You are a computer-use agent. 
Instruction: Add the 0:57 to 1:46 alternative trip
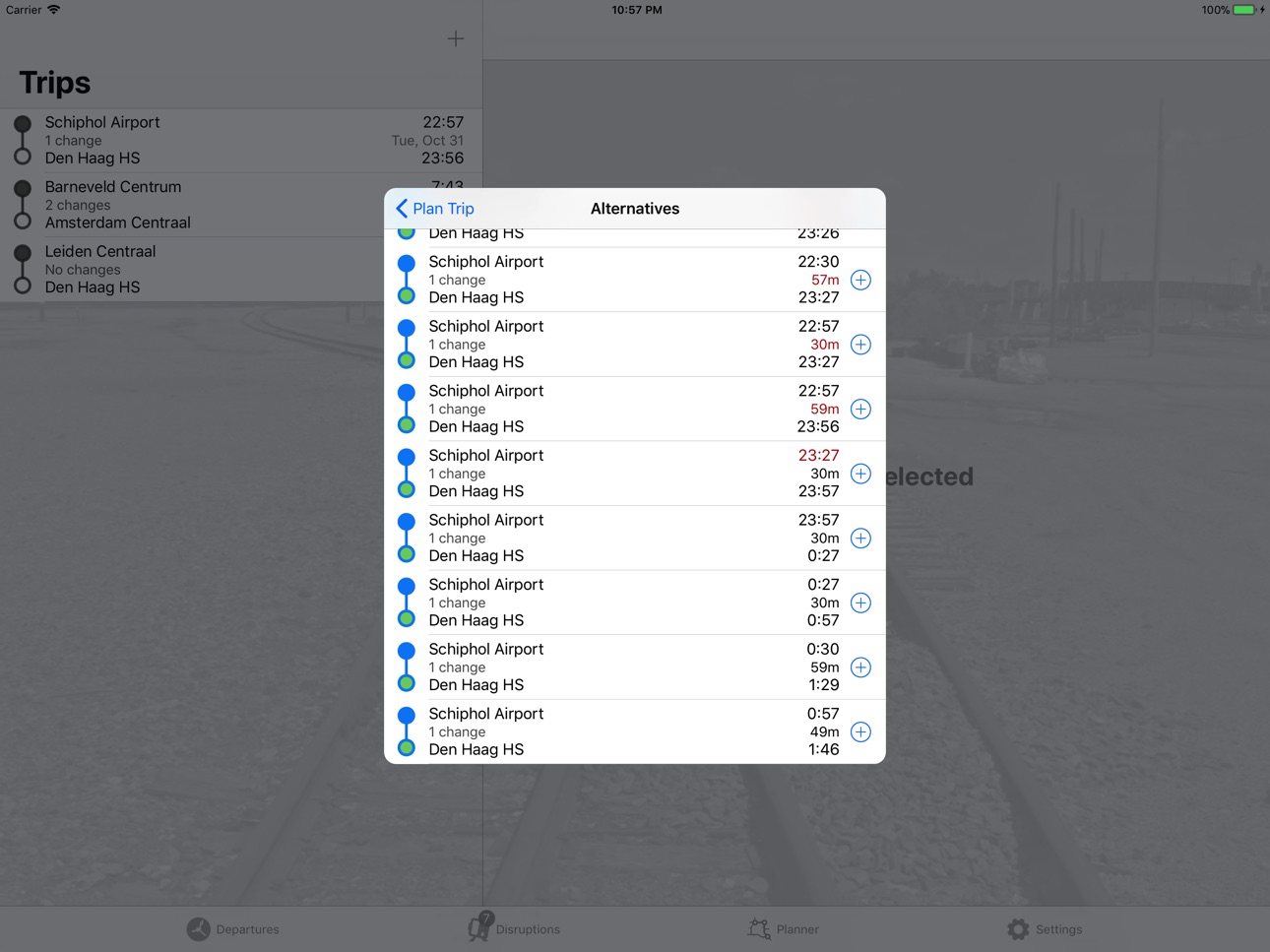pyautogui.click(x=860, y=731)
